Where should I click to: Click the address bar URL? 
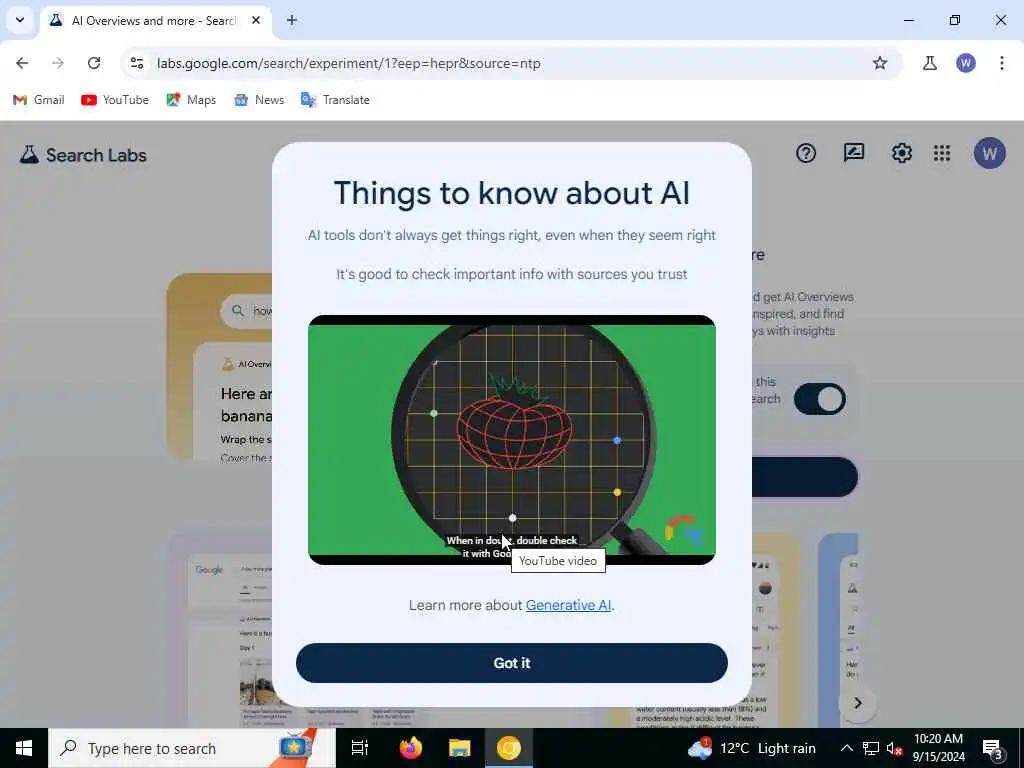coord(348,63)
